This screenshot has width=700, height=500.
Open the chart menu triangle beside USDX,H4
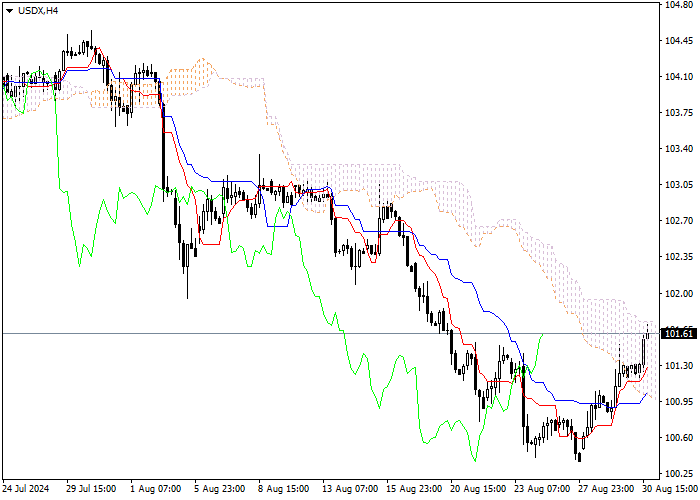tap(9, 11)
